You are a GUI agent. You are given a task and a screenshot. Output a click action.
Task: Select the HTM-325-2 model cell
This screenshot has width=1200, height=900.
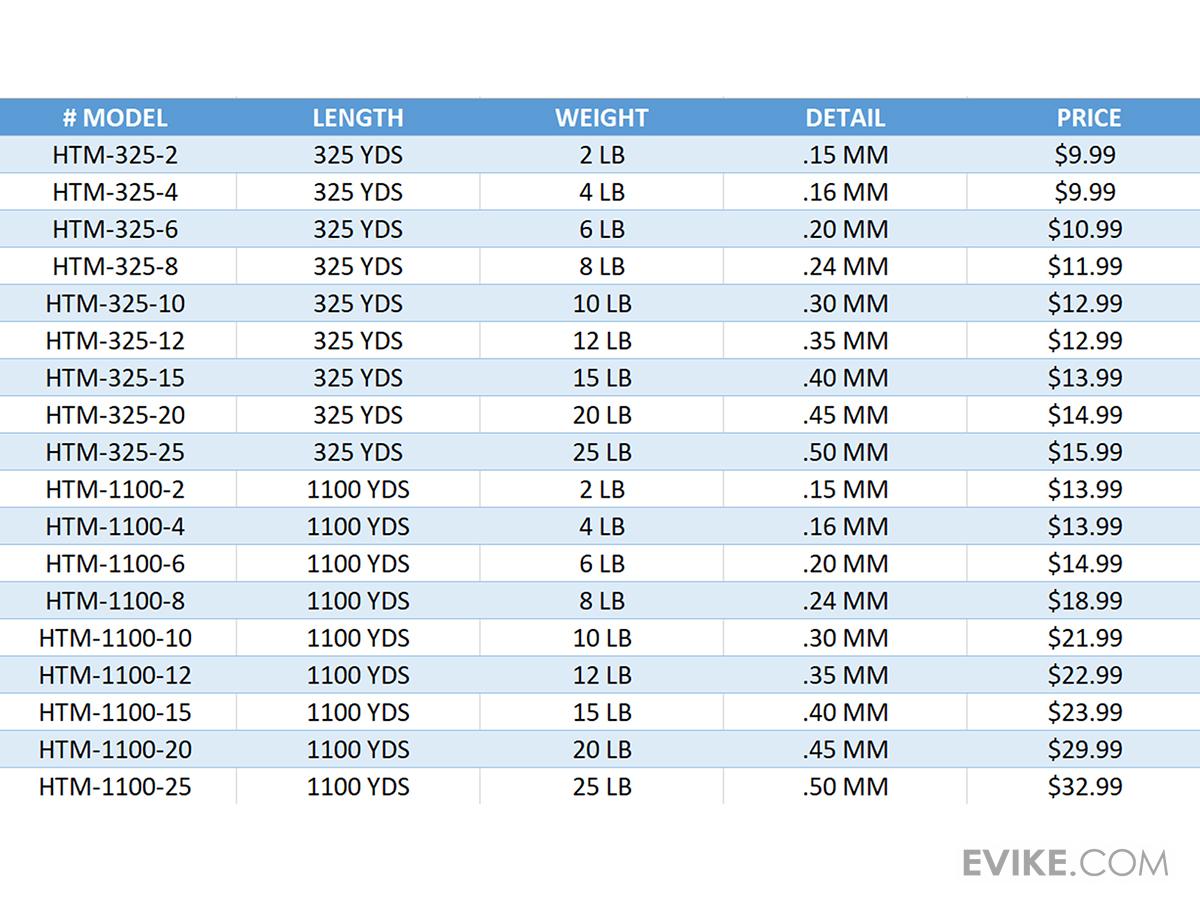click(115, 155)
